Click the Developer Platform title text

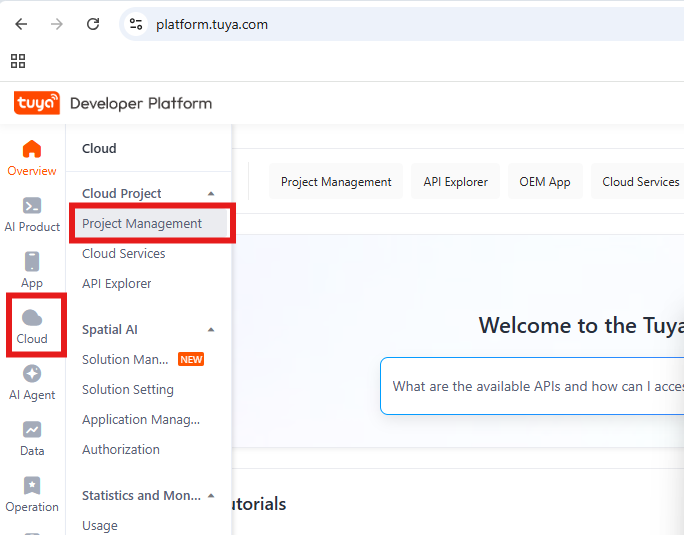(141, 103)
